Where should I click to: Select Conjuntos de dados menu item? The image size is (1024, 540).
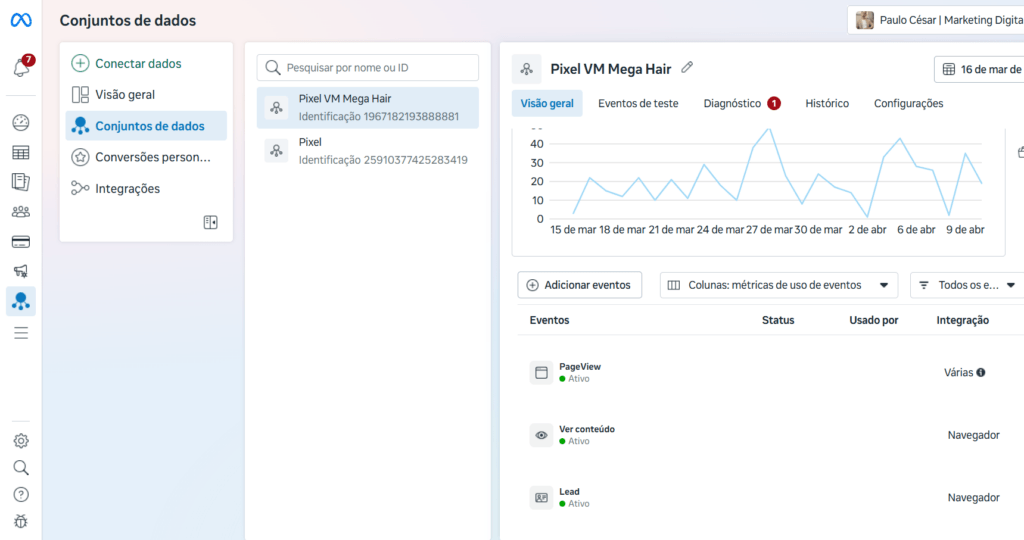pyautogui.click(x=146, y=126)
